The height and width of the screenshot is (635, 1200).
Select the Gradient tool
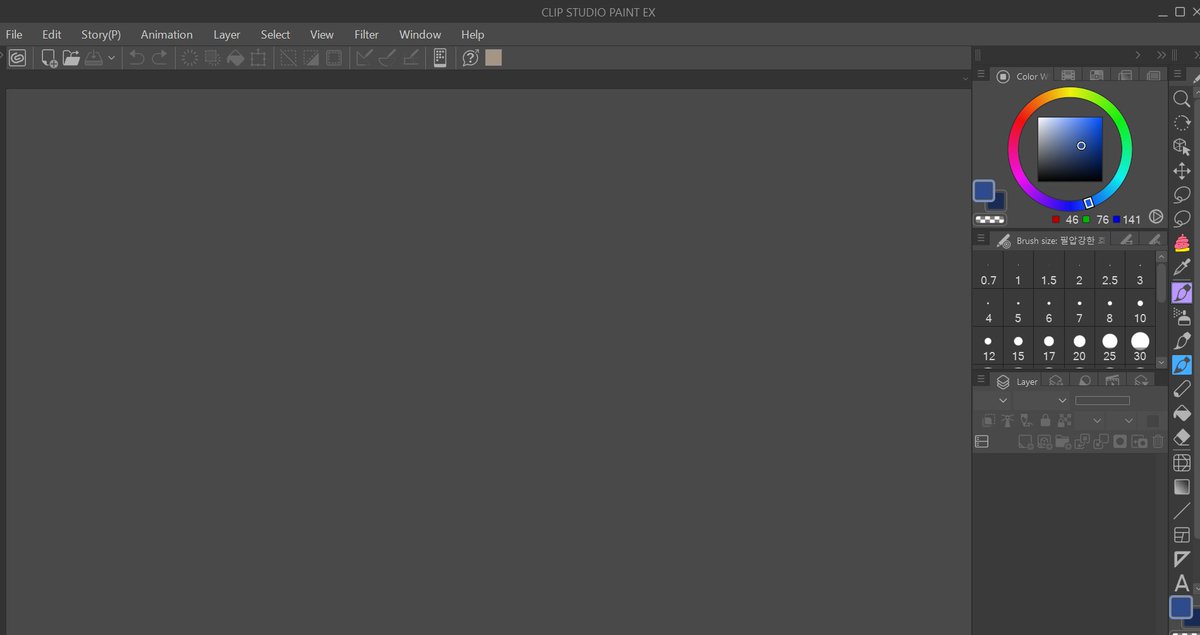pos(1181,486)
